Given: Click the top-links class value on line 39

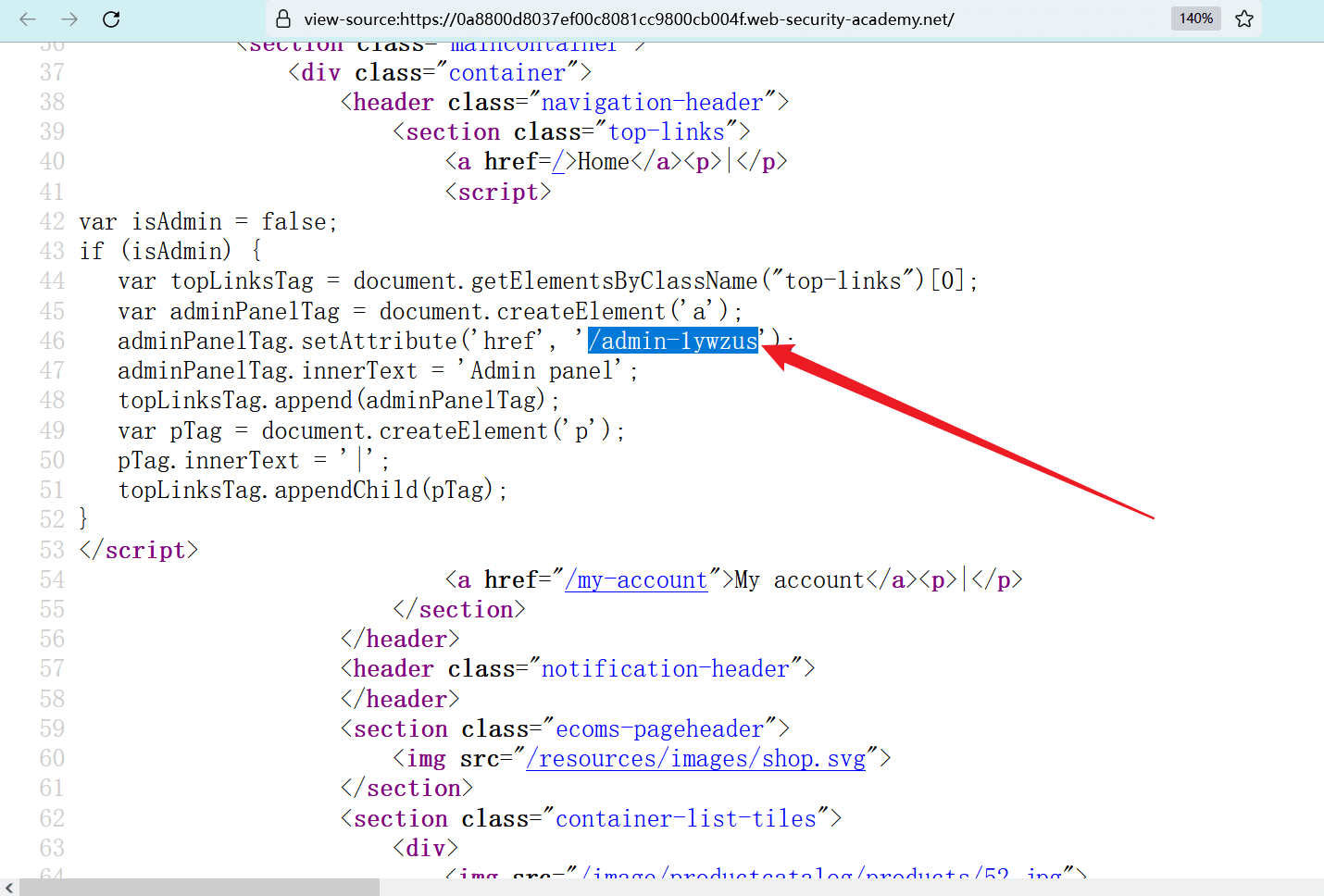Looking at the screenshot, I should tap(666, 132).
